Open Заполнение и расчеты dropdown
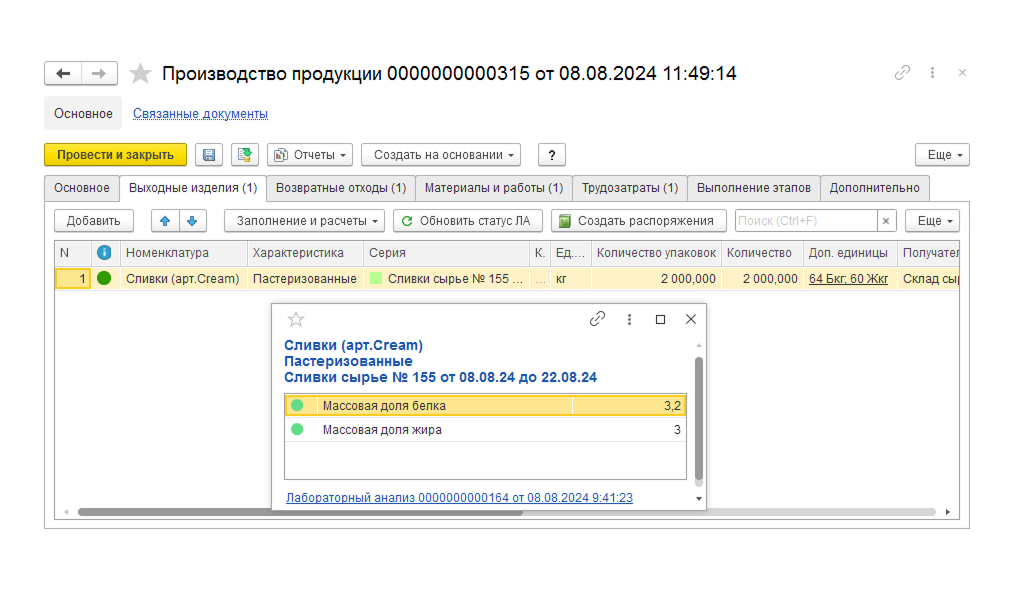1016x608 pixels. coord(304,221)
